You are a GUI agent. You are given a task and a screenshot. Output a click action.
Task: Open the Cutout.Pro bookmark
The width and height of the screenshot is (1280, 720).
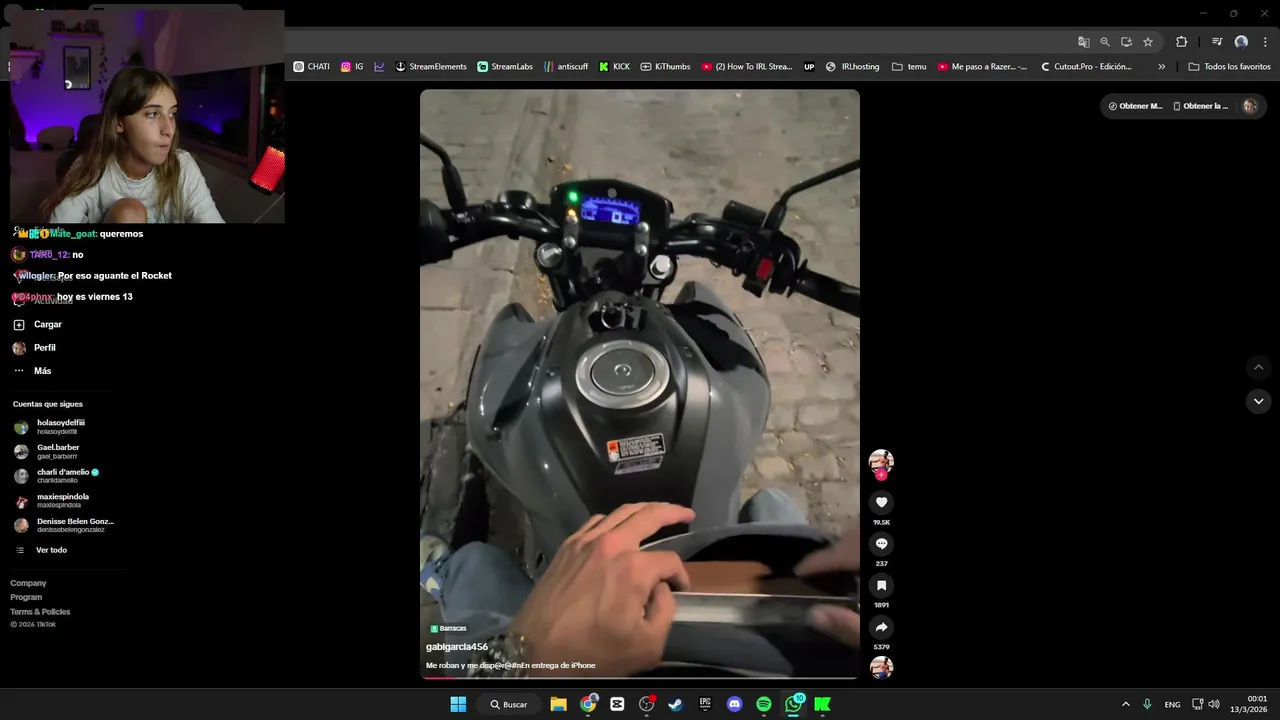[x=1086, y=67]
